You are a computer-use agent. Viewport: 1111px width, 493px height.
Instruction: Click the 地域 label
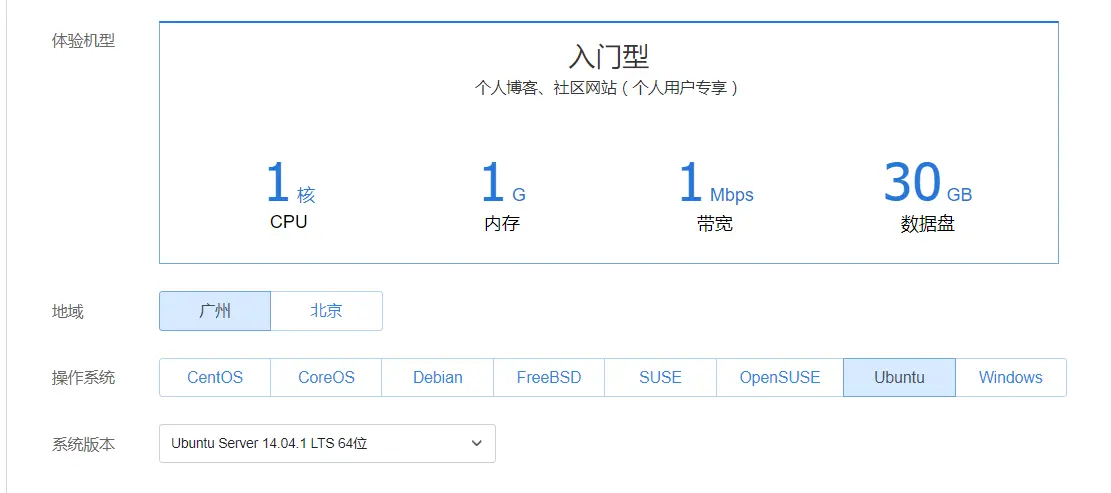click(x=67, y=312)
